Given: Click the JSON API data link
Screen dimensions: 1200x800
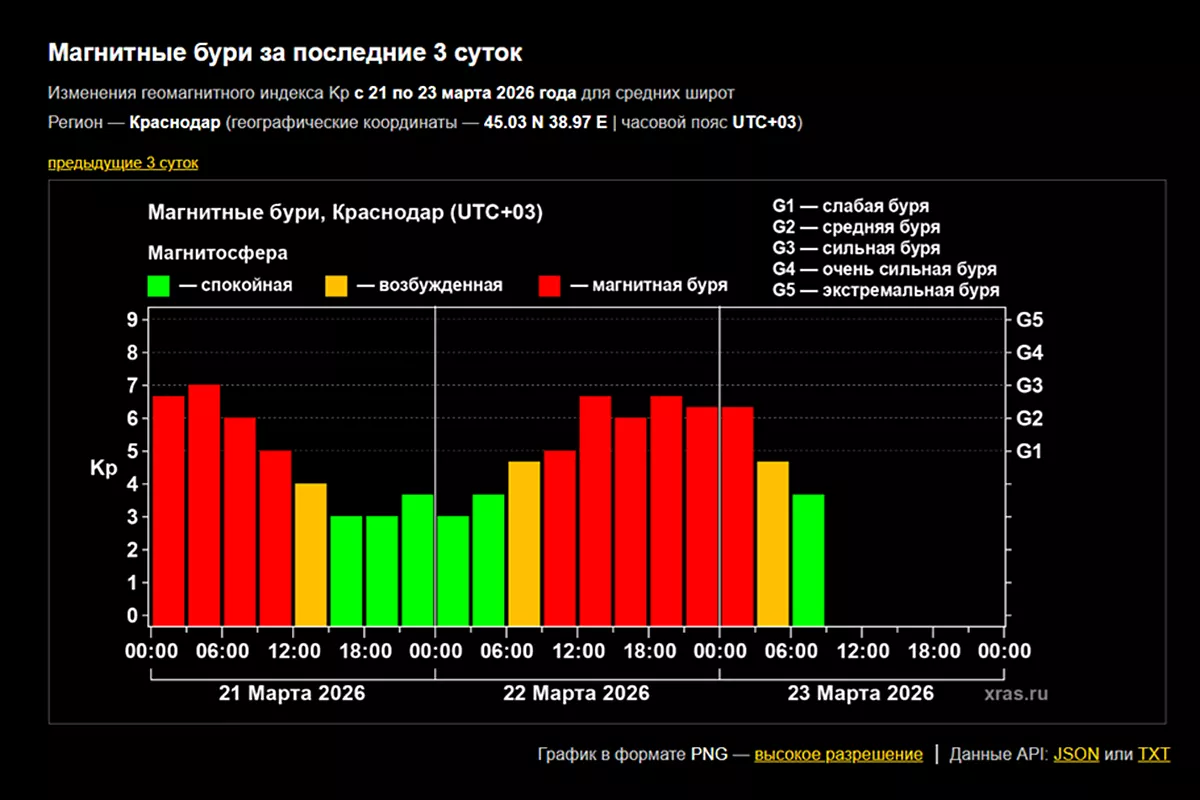Looking at the screenshot, I should pyautogui.click(x=1076, y=754).
